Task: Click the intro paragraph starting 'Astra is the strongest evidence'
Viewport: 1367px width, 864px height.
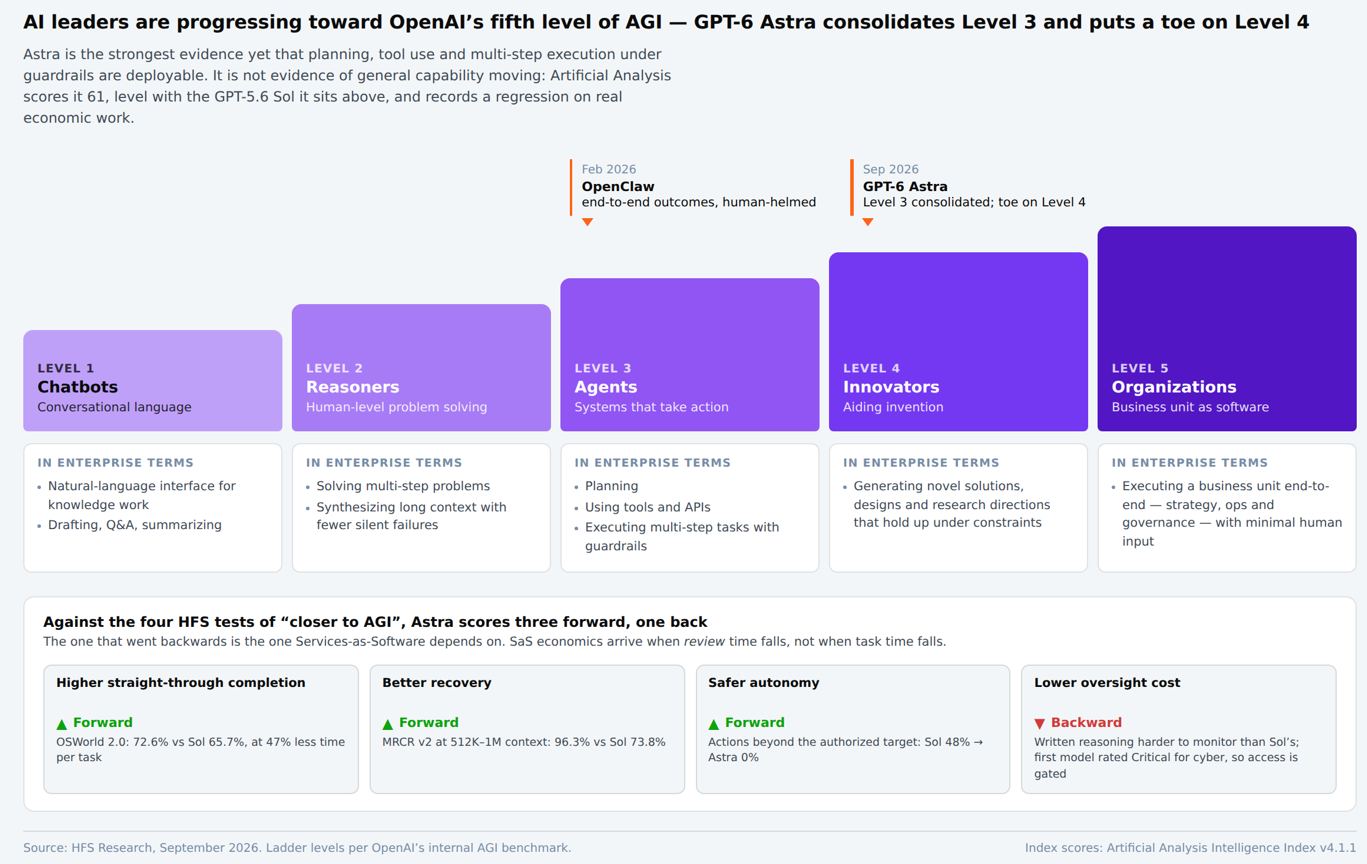Action: pos(347,86)
